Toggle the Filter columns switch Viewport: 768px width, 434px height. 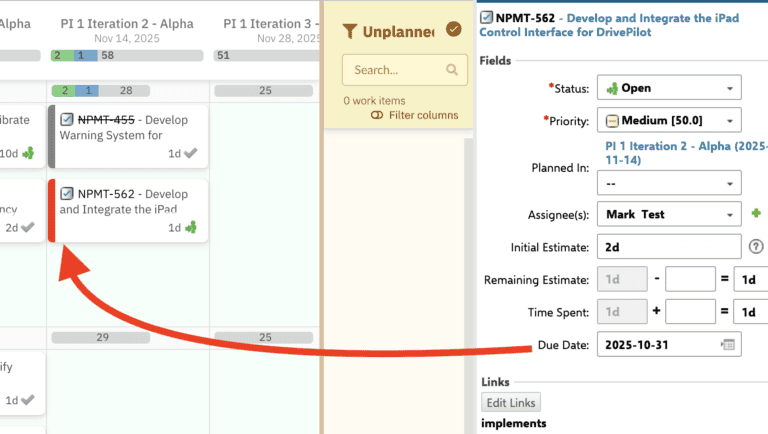point(376,116)
